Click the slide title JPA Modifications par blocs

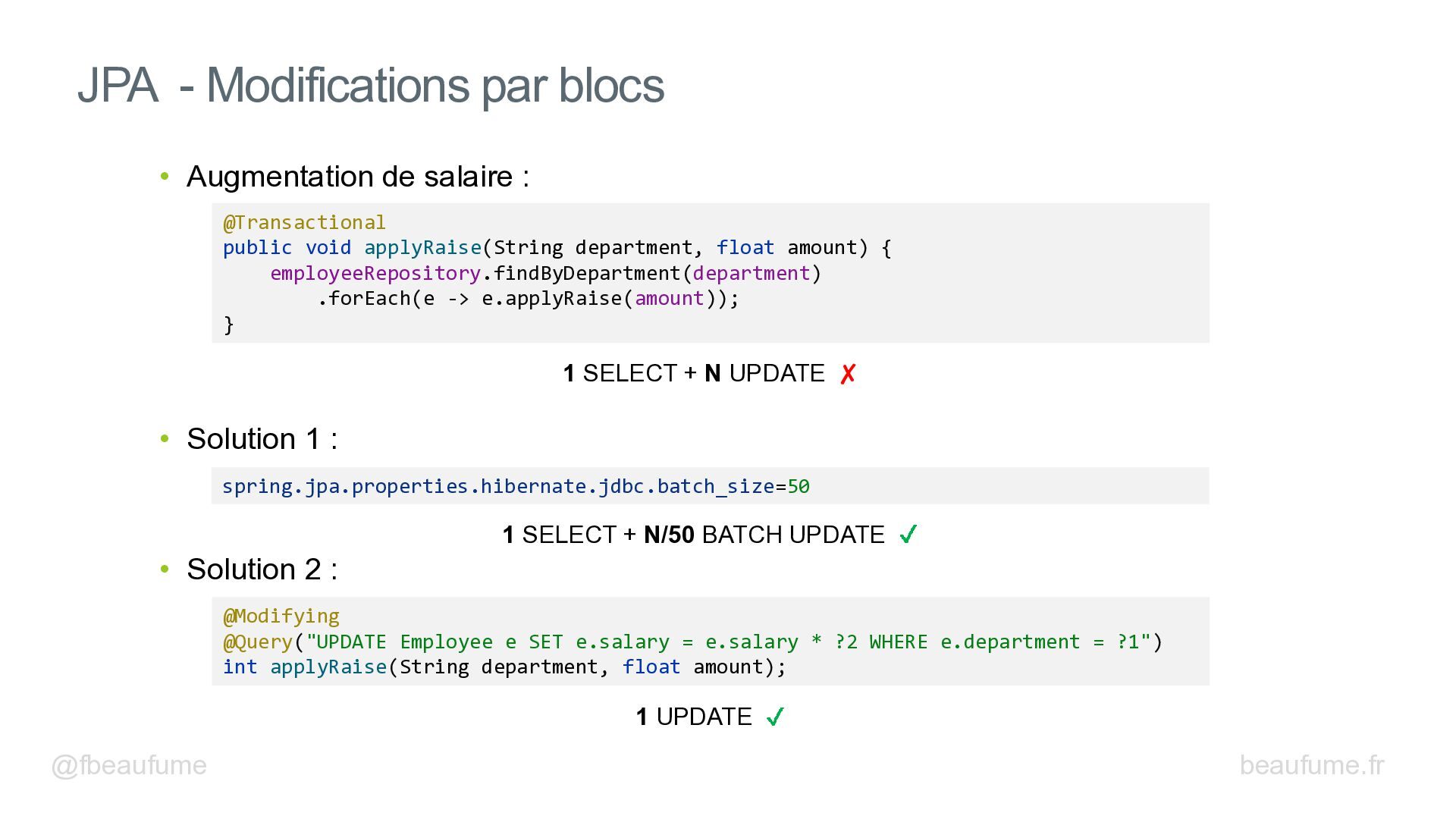point(371,85)
